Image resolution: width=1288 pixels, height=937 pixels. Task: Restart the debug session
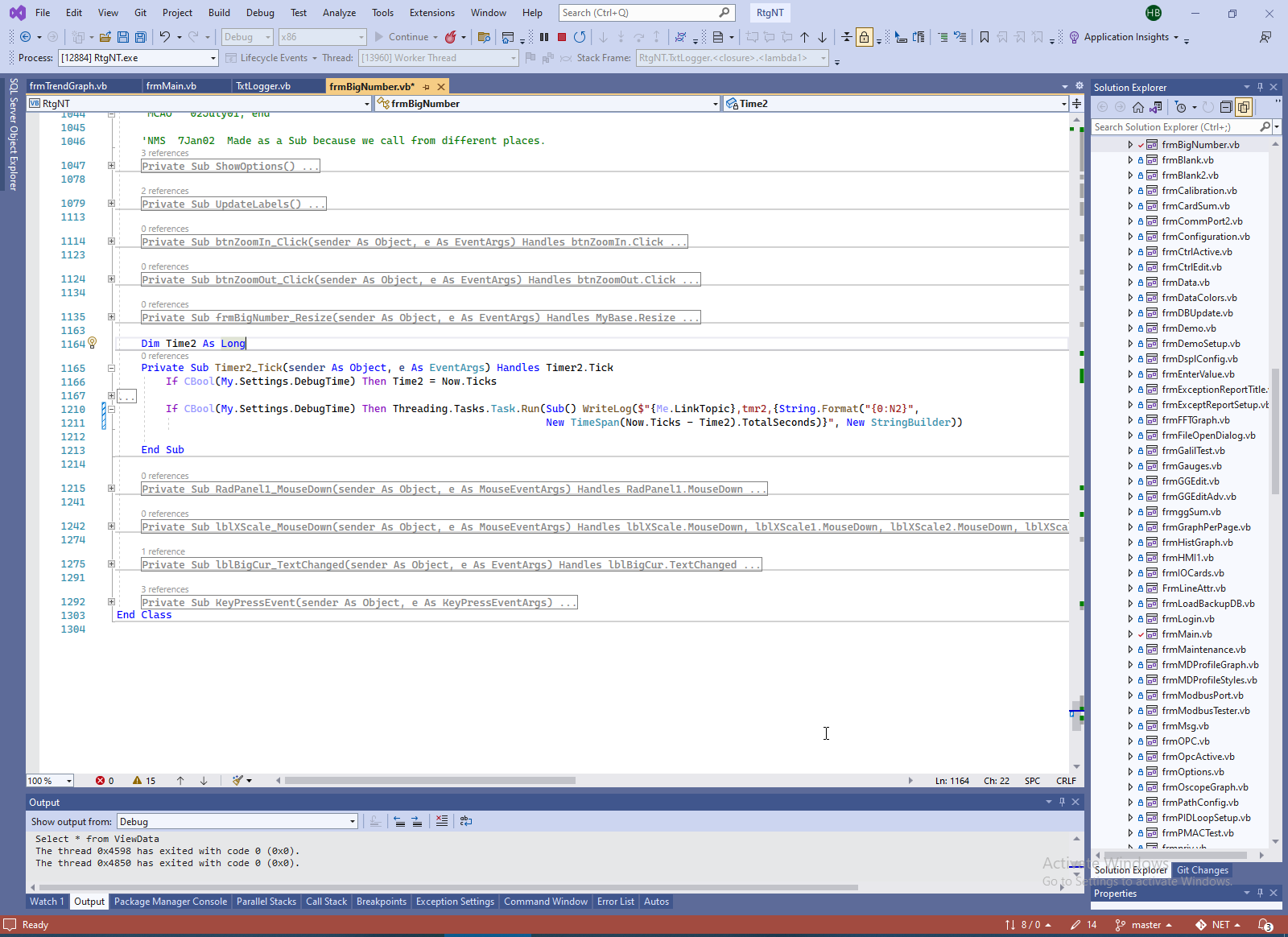[x=580, y=37]
